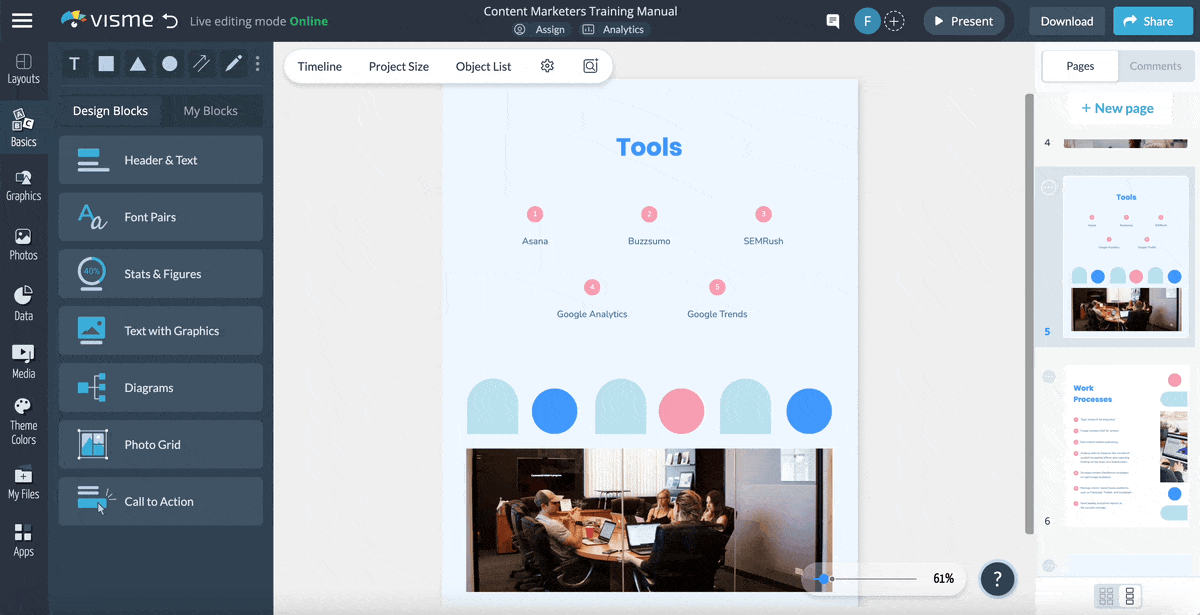This screenshot has width=1200, height=615.
Task: Select the pen drawing tool
Action: click(x=233, y=64)
